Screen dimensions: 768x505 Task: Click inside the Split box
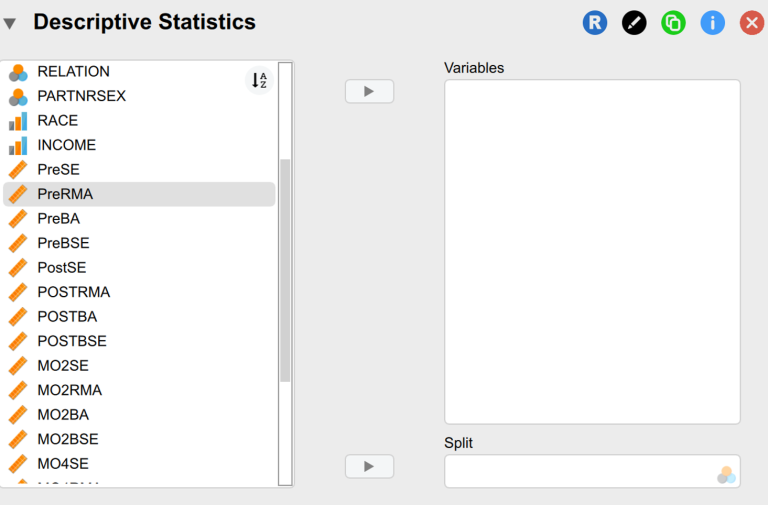coord(580,471)
